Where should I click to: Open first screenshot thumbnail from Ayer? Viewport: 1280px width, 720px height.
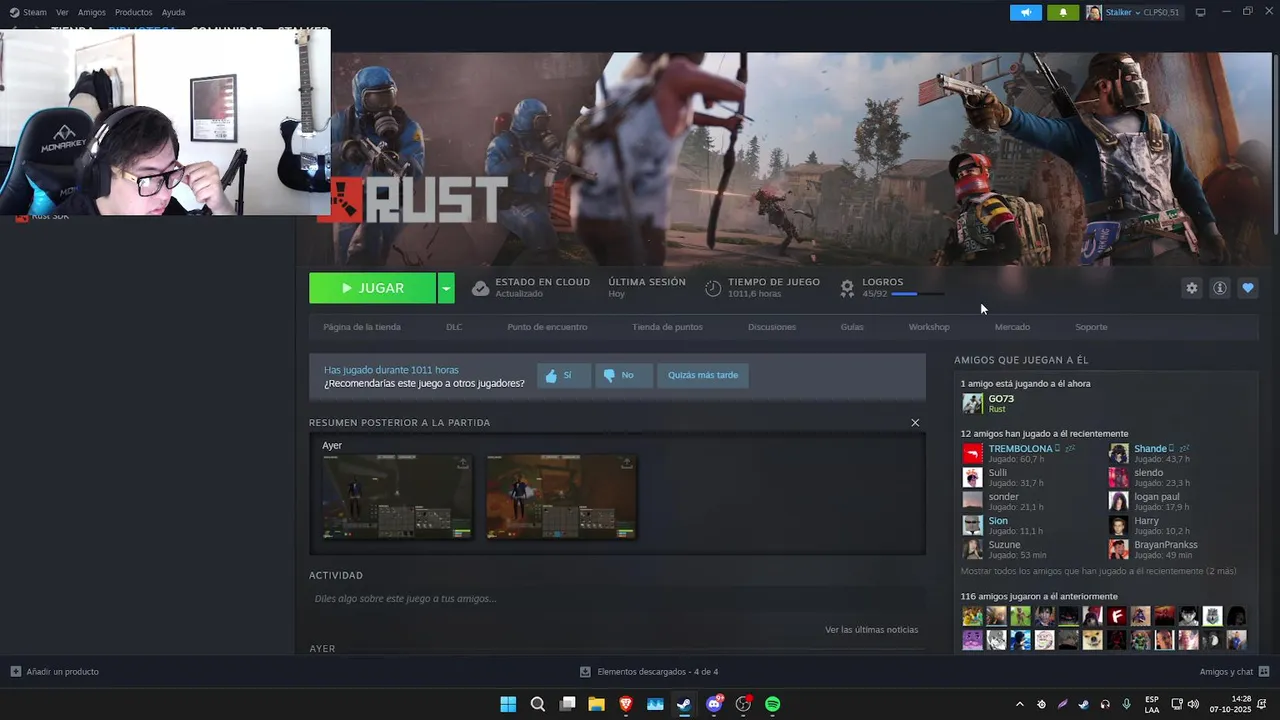click(x=397, y=497)
